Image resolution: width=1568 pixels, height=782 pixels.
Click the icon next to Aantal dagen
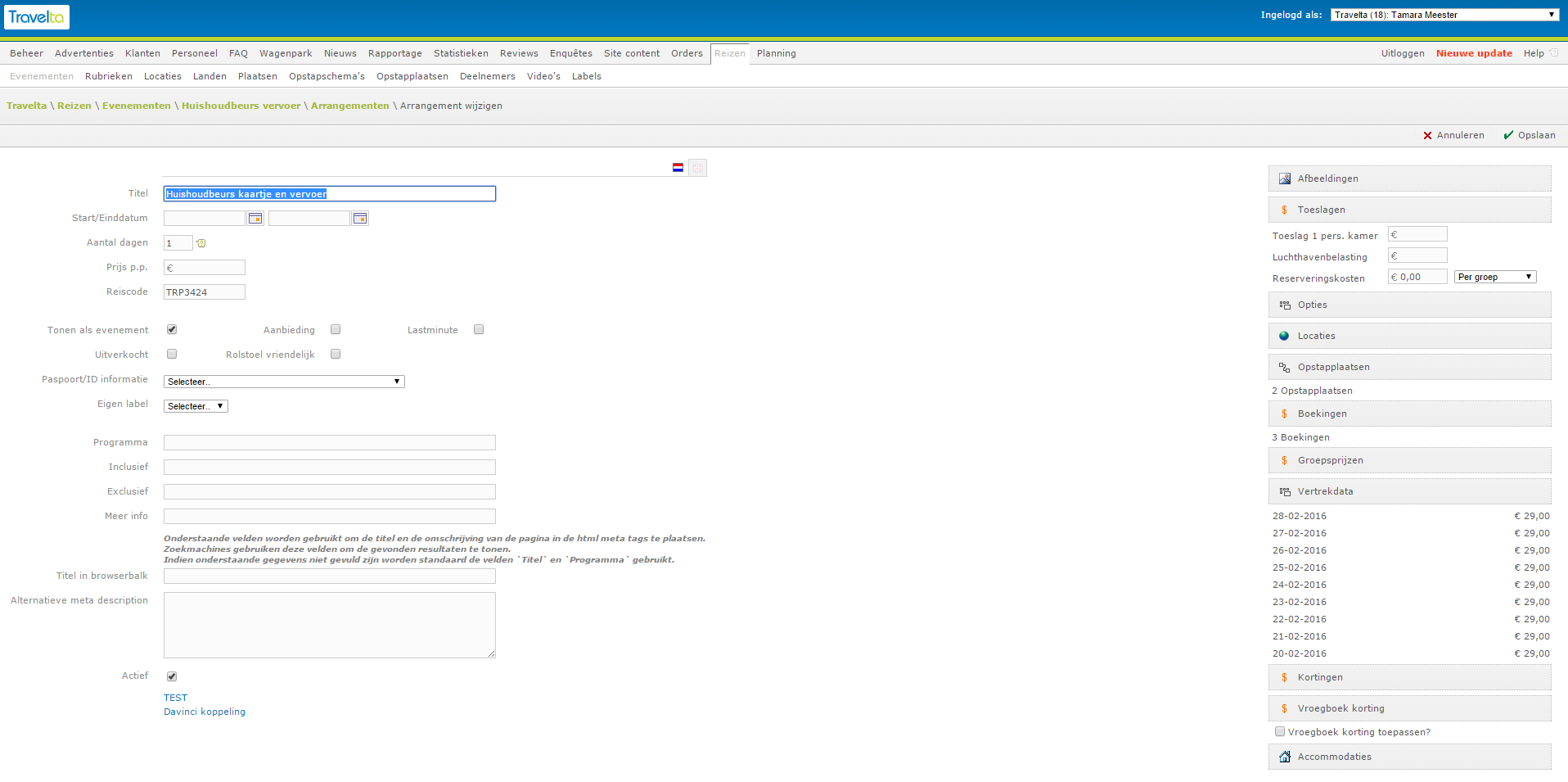click(201, 243)
